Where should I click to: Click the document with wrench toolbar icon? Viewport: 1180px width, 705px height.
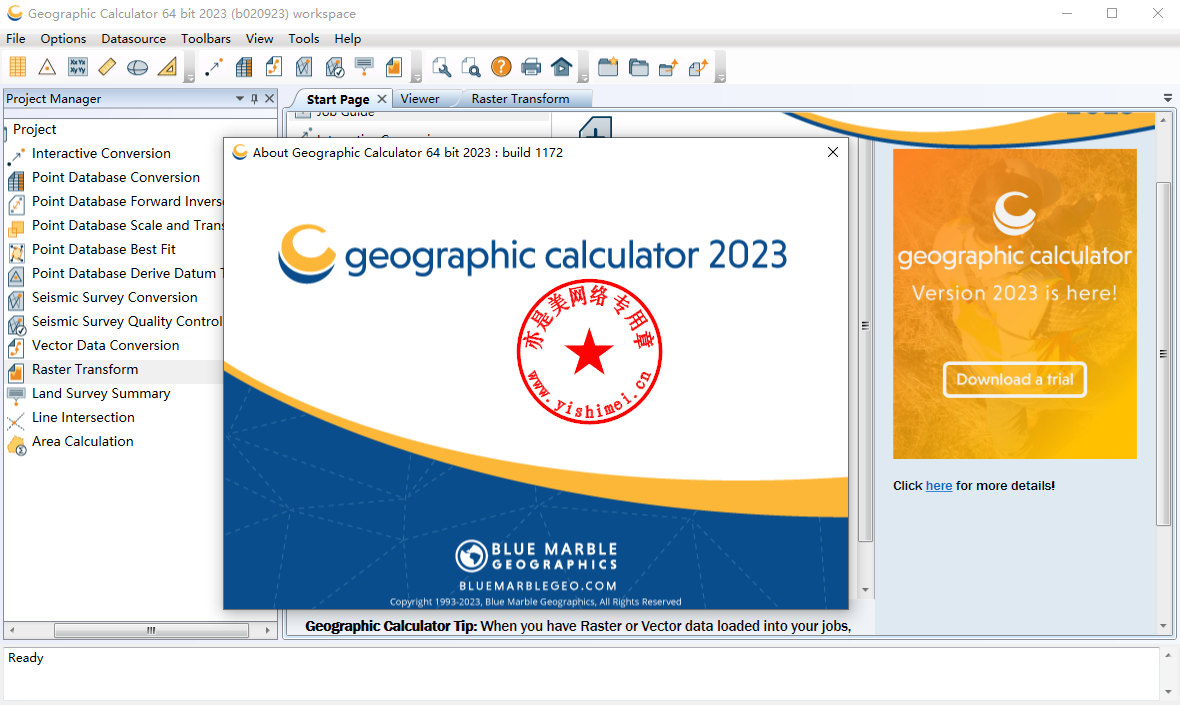(x=442, y=67)
